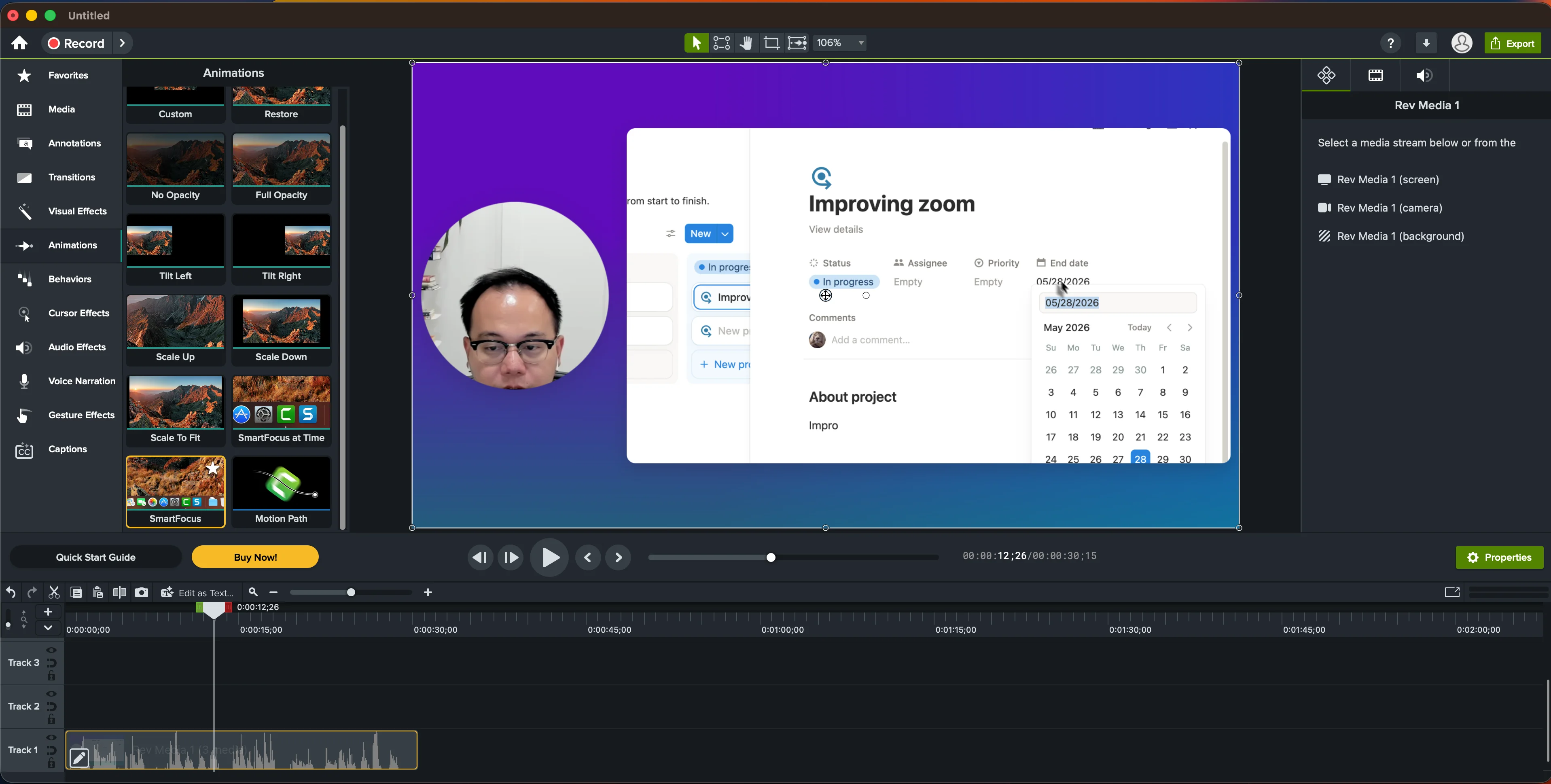Open the user account profile icon
This screenshot has height=784, width=1551.
coord(1462,43)
